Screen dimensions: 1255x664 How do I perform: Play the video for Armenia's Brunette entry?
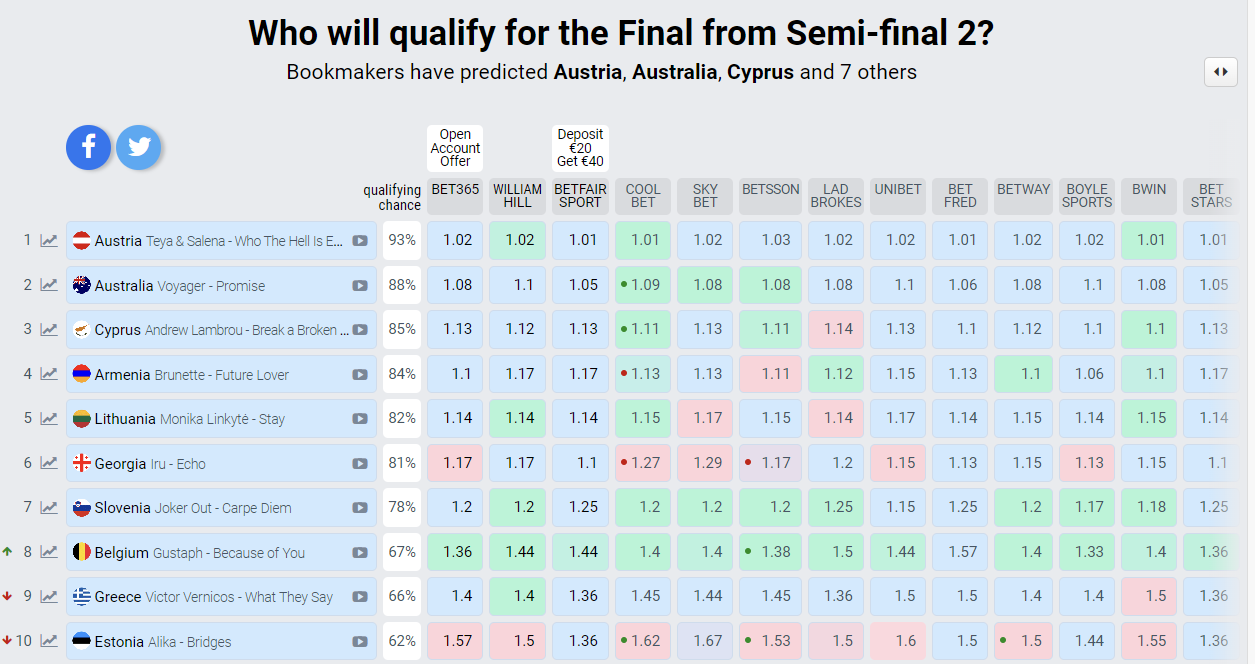(359, 375)
